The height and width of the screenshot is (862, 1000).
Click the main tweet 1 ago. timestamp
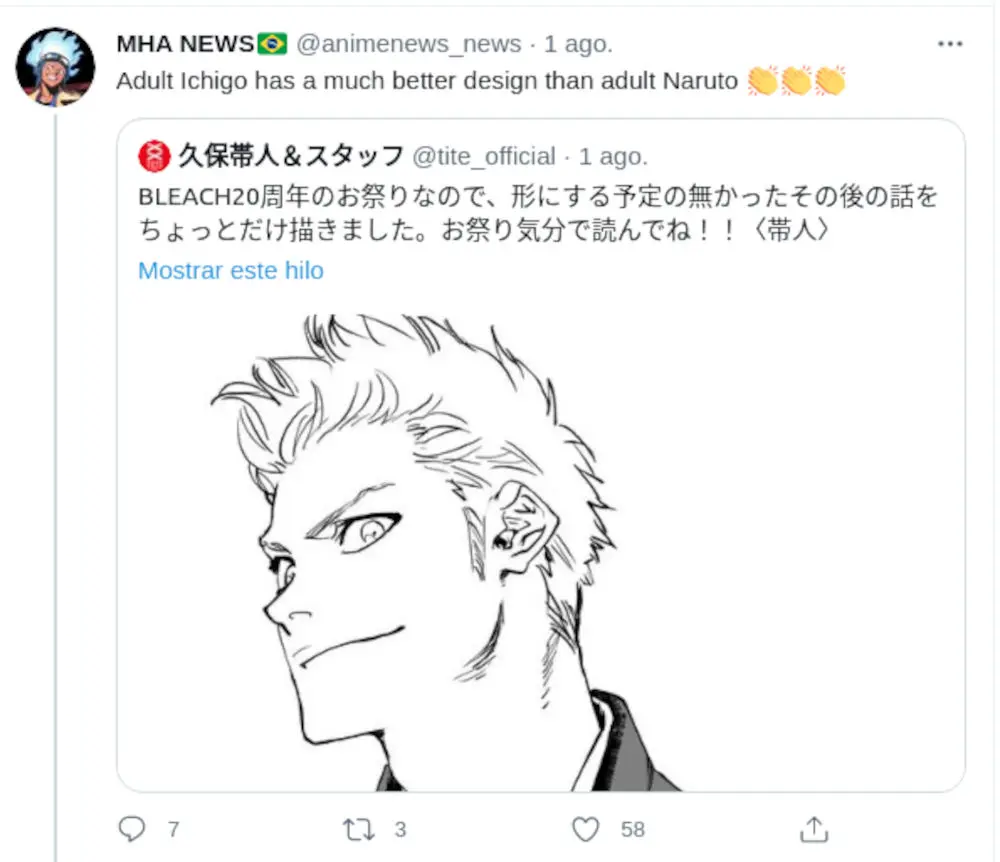click(578, 44)
